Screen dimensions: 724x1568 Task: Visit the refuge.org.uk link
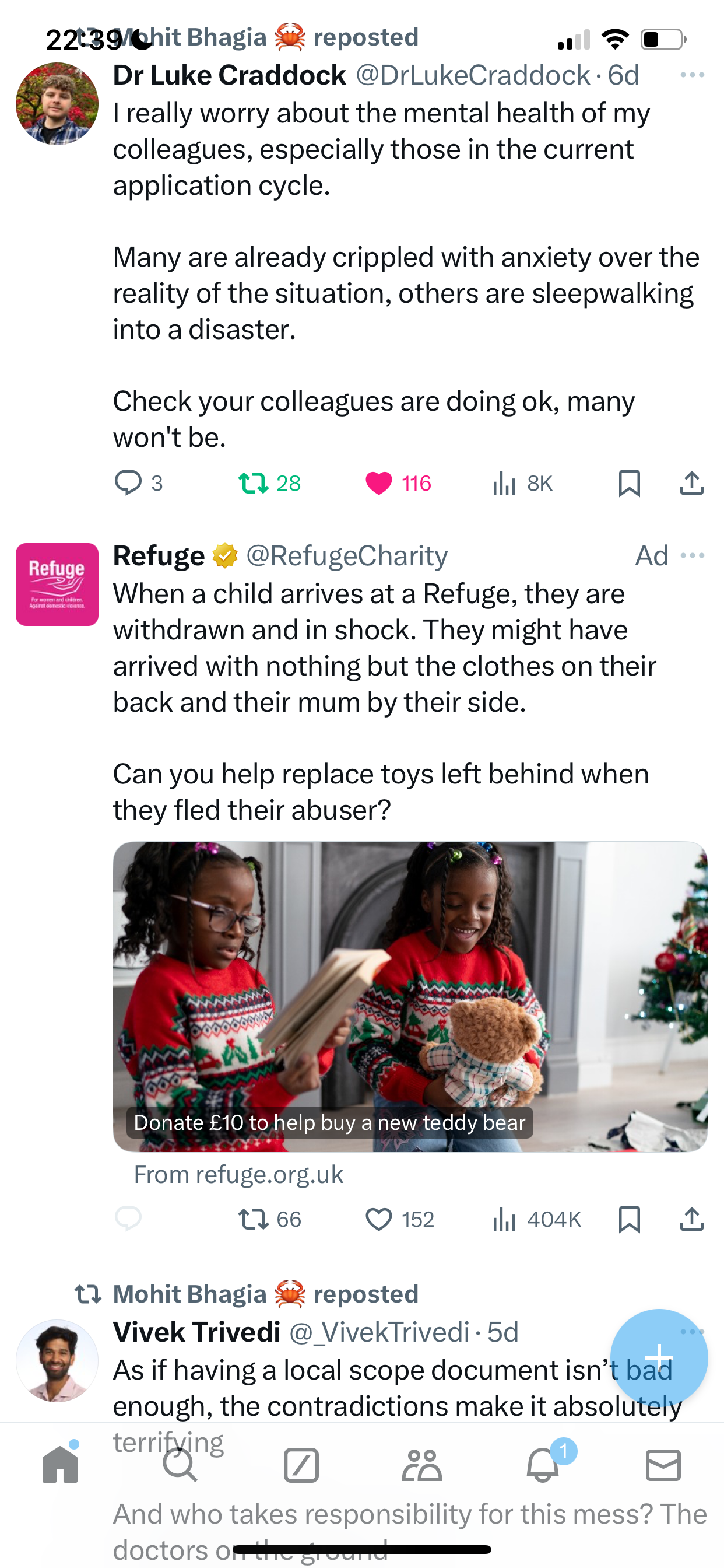(x=238, y=1174)
